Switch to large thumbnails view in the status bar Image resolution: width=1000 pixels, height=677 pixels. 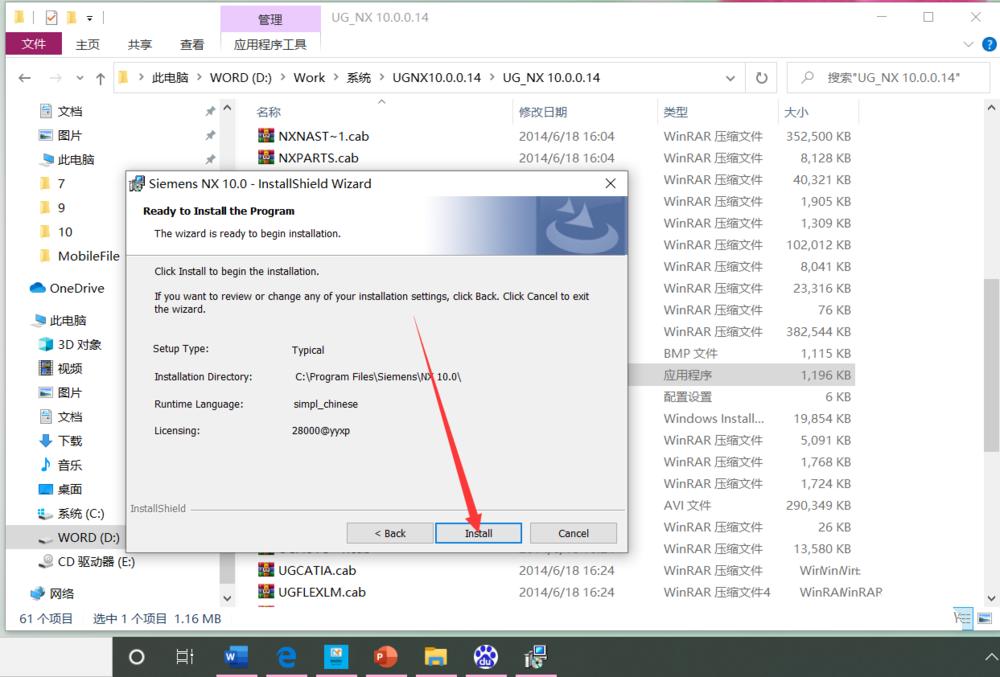tap(984, 618)
